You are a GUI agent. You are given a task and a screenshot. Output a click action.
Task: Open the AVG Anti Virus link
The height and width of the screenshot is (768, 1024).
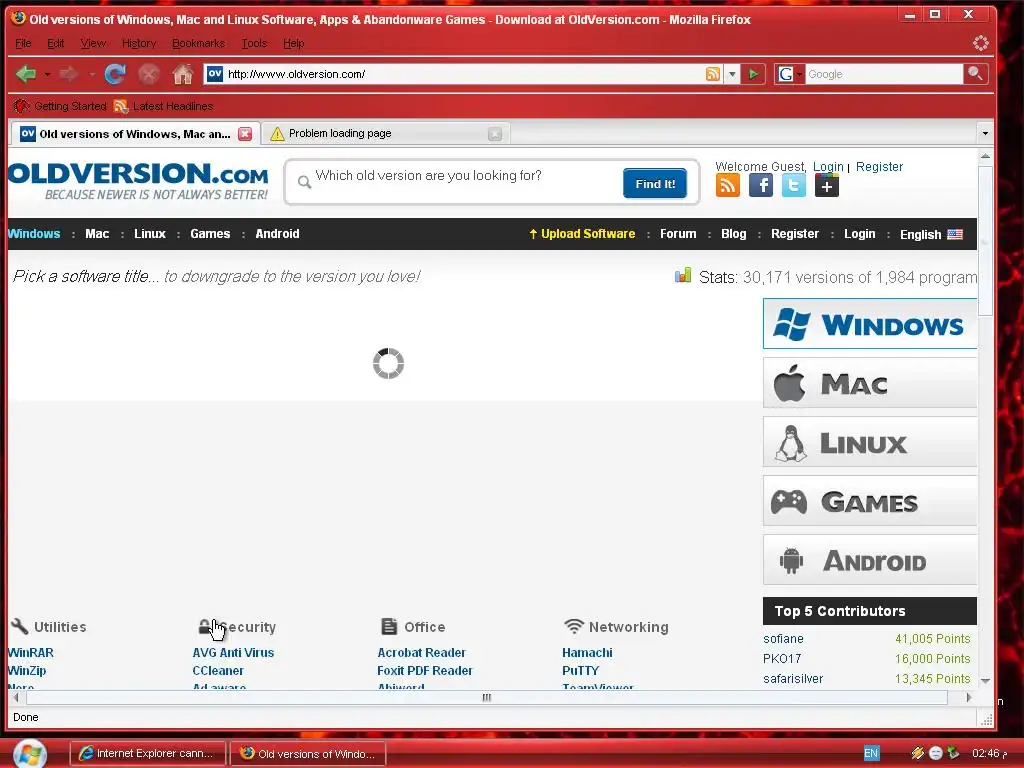[x=233, y=652]
